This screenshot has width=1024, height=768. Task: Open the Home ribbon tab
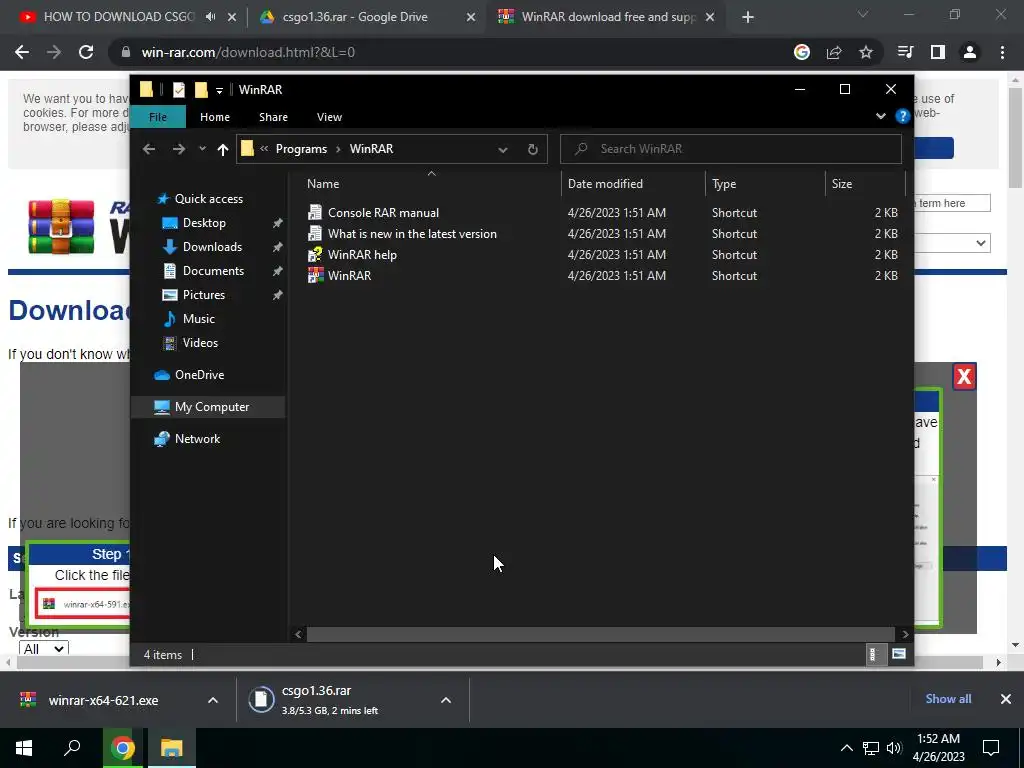215,117
